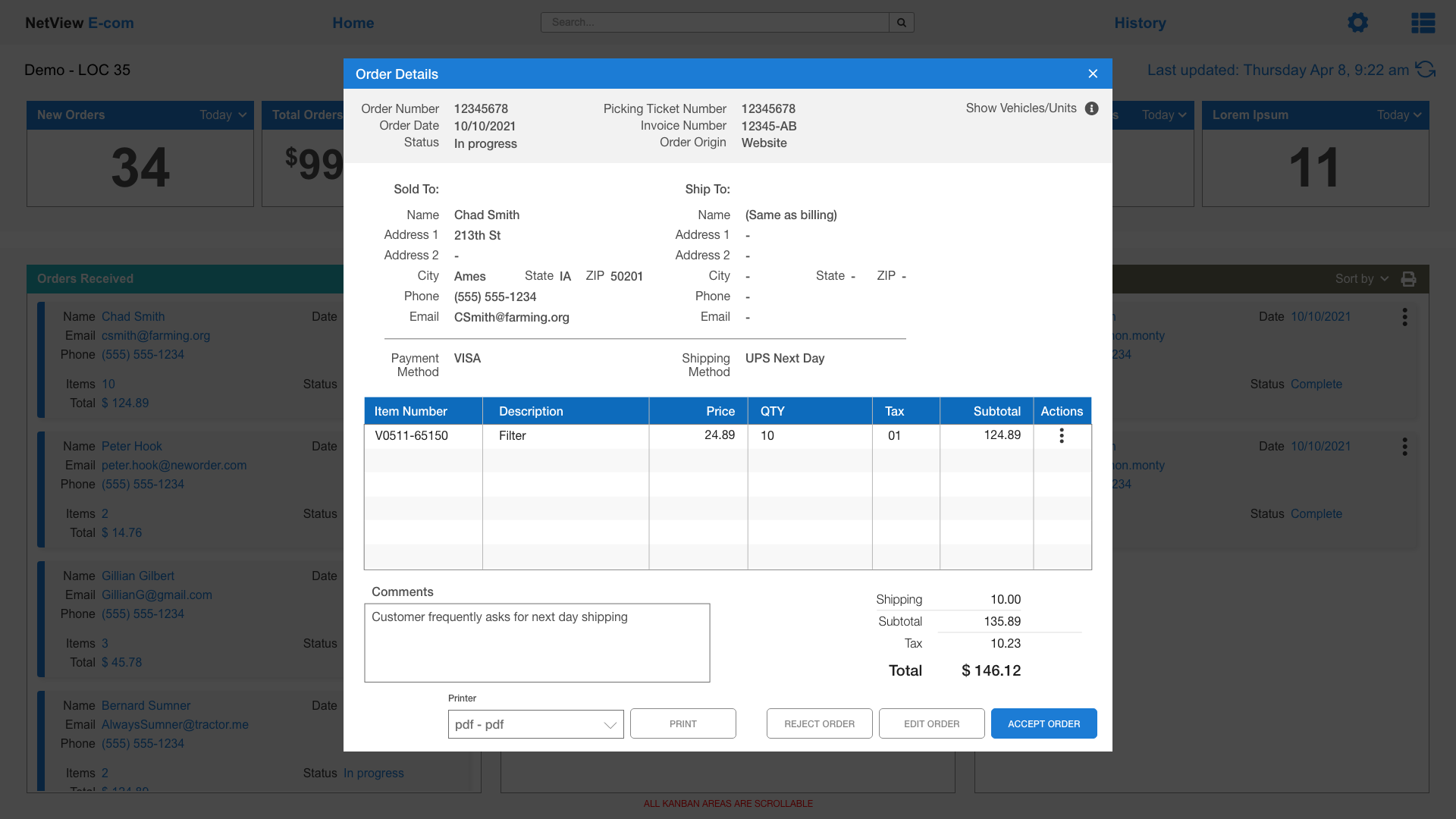
Task: Click peter.hook@neworder.com email link
Action: [174, 465]
